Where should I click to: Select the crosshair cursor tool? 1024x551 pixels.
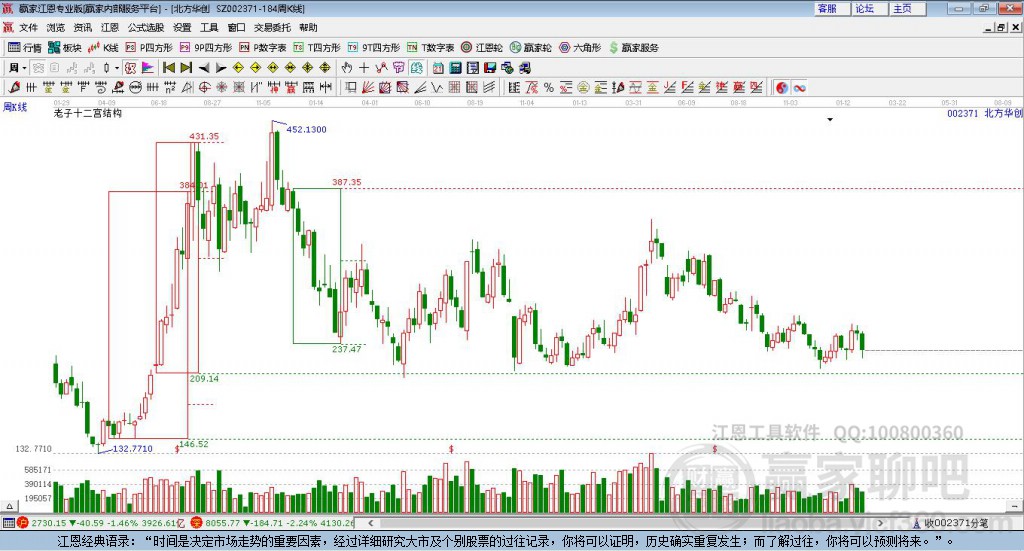[364, 68]
